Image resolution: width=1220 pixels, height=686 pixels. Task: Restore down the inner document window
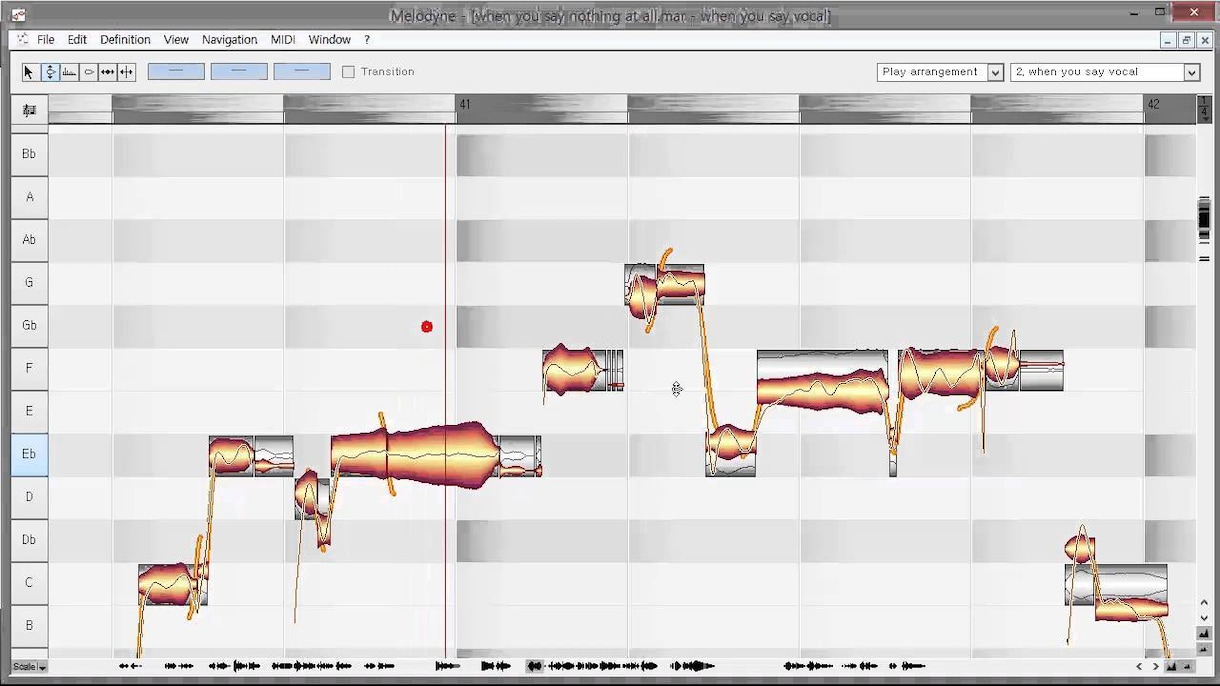coord(1186,40)
